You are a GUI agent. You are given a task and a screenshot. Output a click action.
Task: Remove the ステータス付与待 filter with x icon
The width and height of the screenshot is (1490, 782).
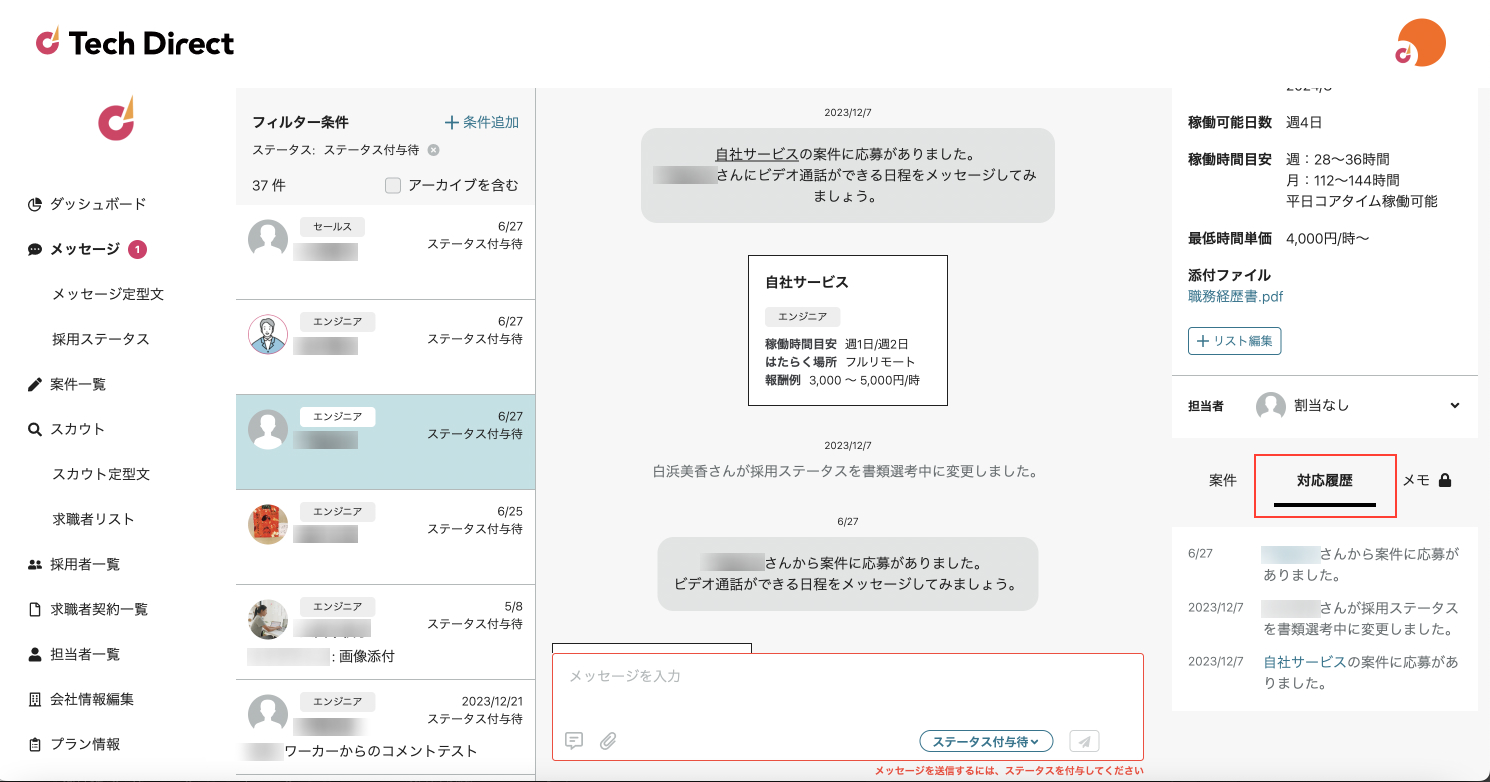tap(433, 150)
